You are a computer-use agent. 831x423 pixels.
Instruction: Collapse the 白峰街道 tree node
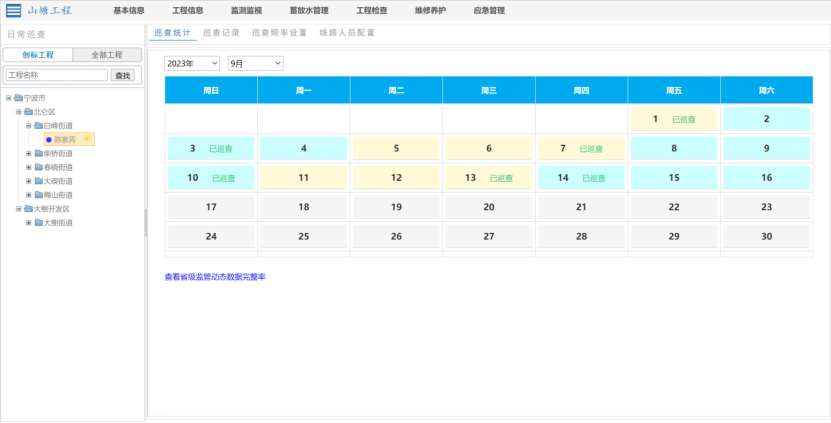pyautogui.click(x=29, y=126)
